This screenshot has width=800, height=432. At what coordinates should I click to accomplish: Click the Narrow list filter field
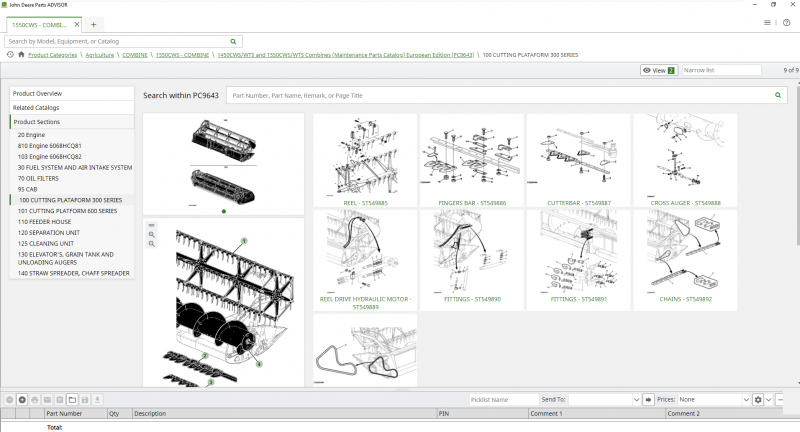pos(721,70)
